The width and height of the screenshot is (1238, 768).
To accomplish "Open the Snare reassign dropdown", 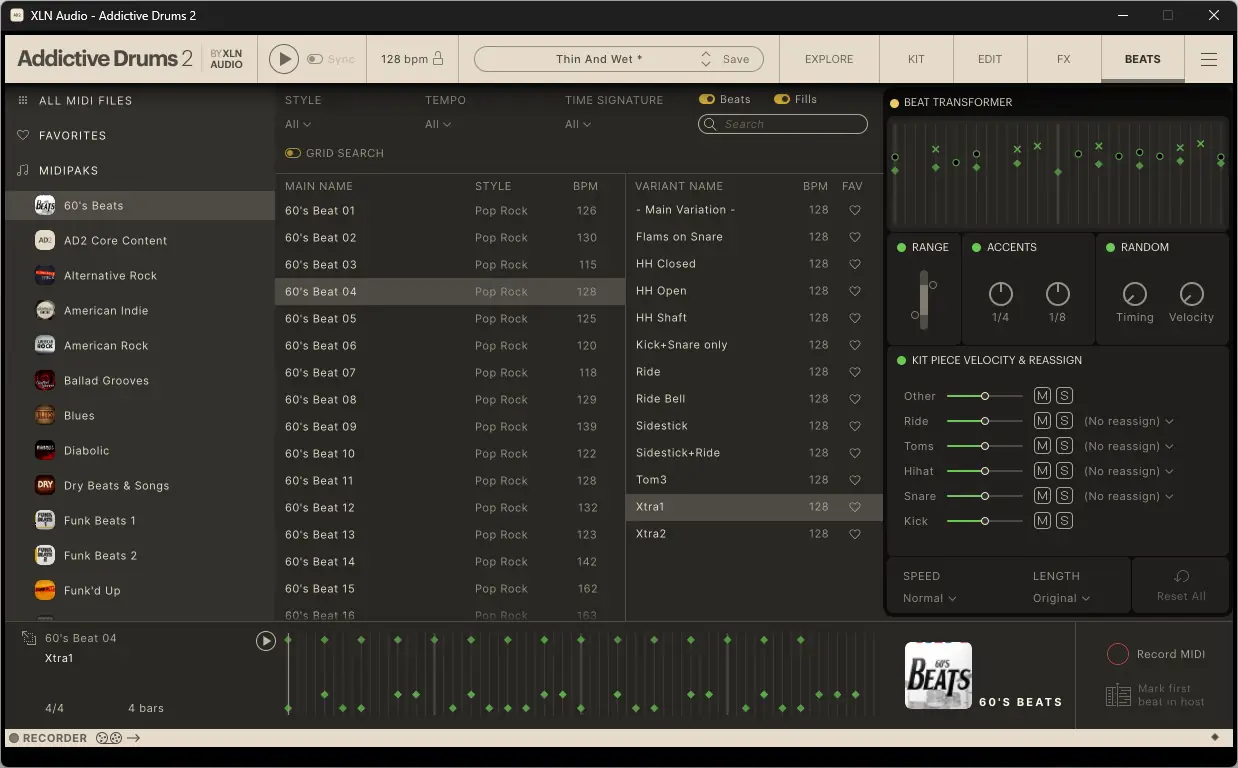I will pyautogui.click(x=1129, y=496).
